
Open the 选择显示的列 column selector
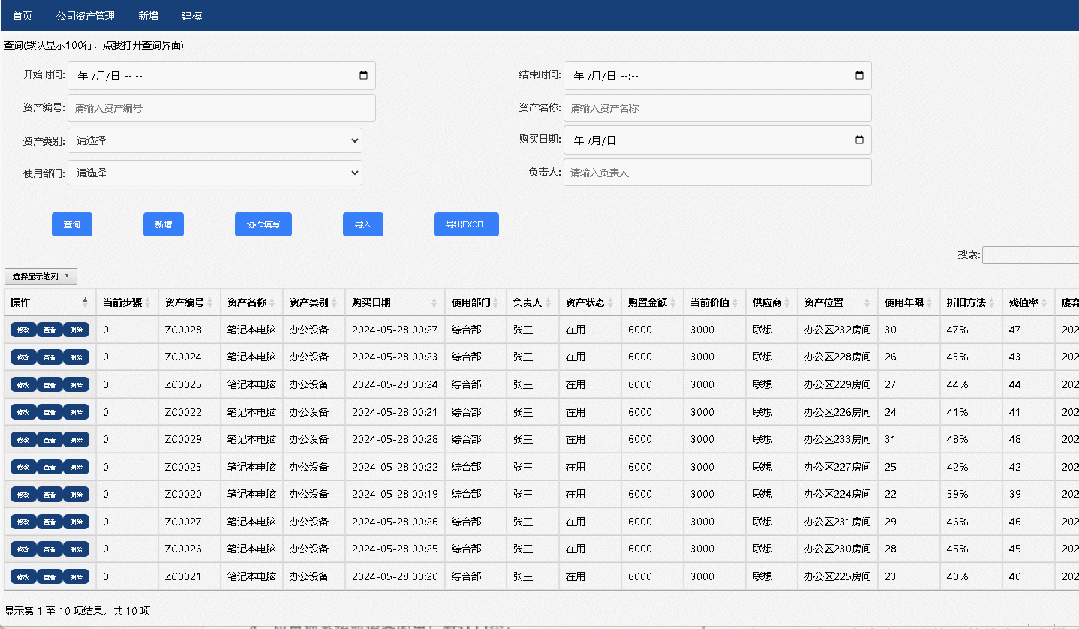point(41,277)
